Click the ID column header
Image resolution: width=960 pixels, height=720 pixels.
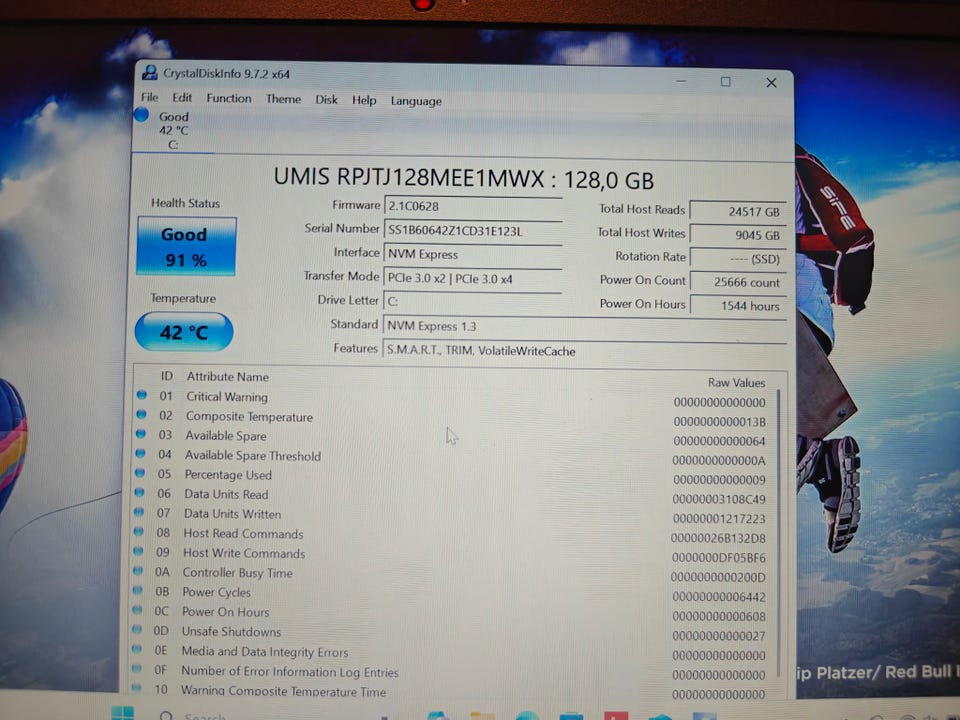coord(167,375)
